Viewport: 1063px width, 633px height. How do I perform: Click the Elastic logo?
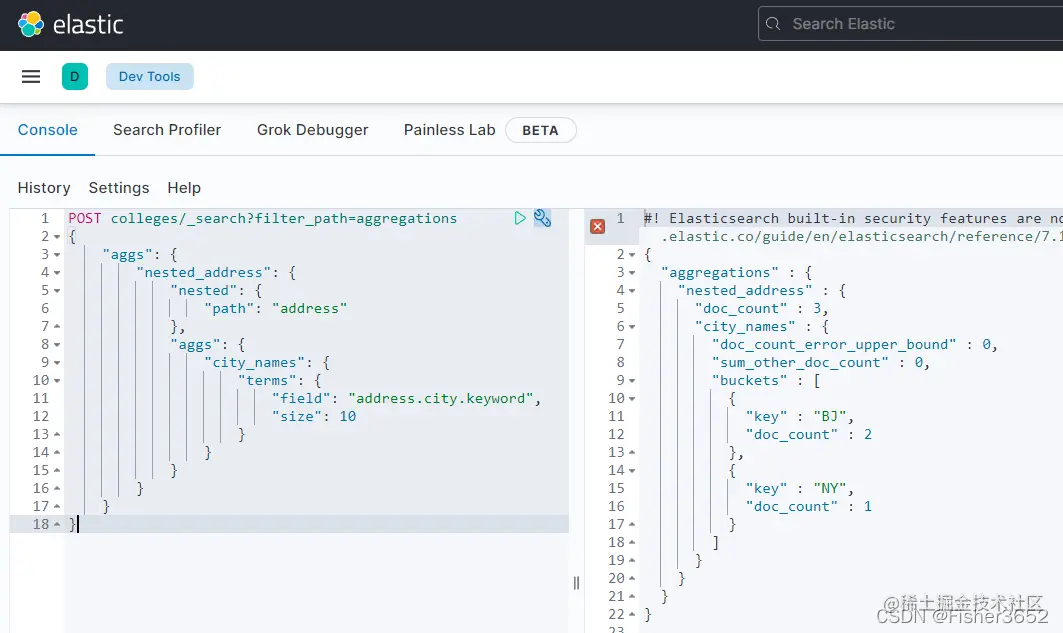click(x=71, y=24)
